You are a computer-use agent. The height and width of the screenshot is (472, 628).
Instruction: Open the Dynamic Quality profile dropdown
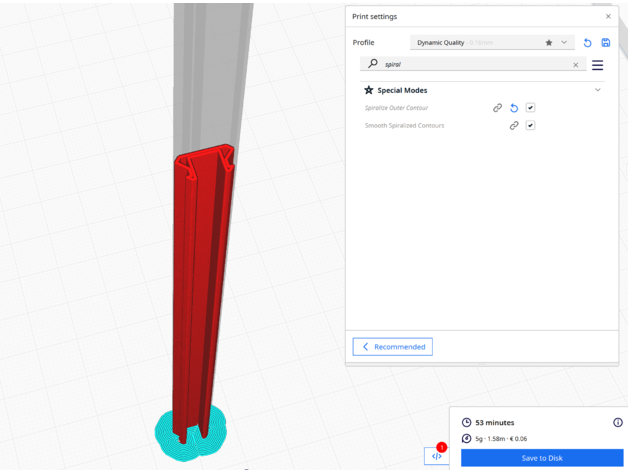tap(491, 43)
